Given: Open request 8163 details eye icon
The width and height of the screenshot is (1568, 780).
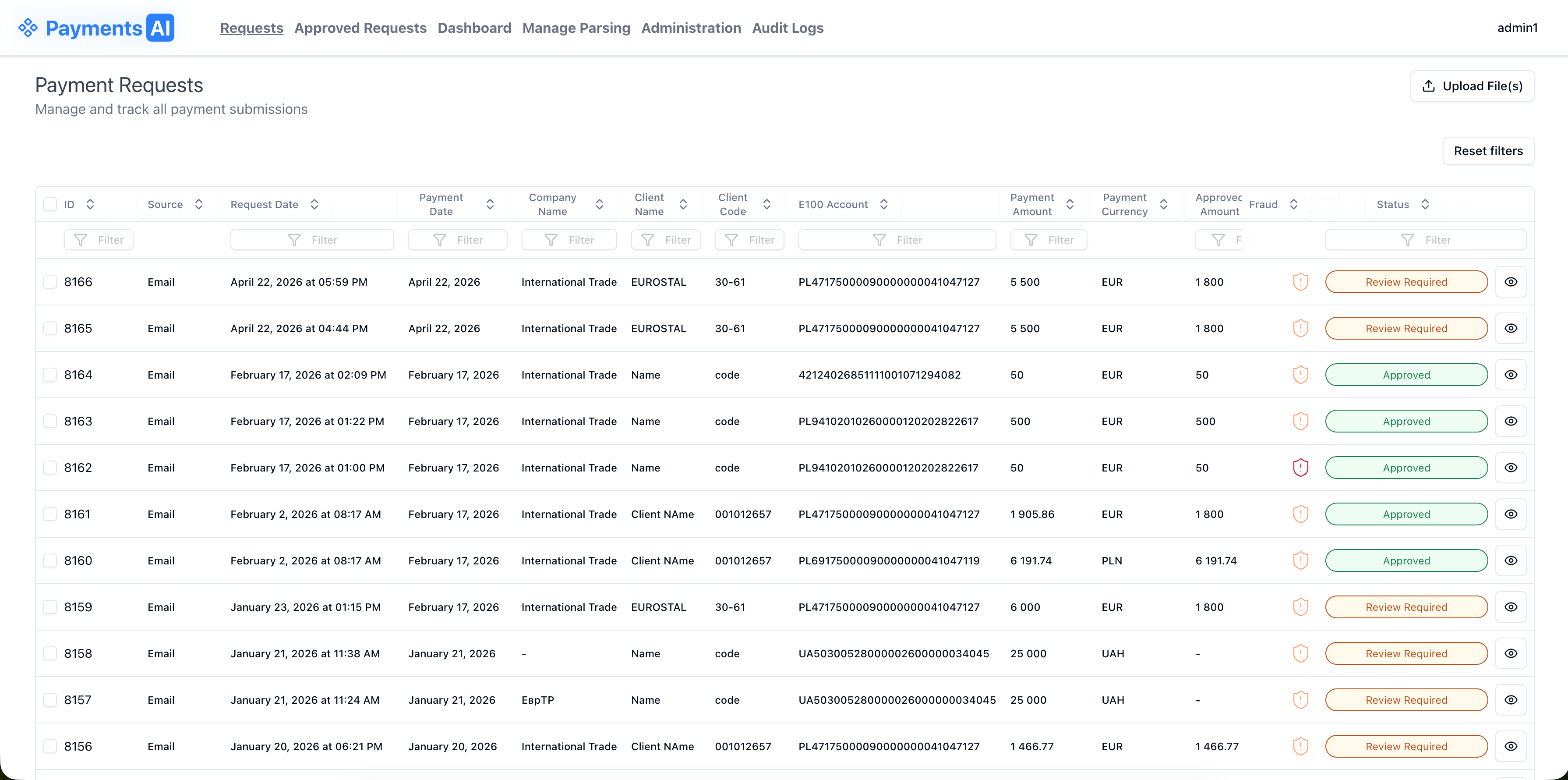Looking at the screenshot, I should 1511,422.
